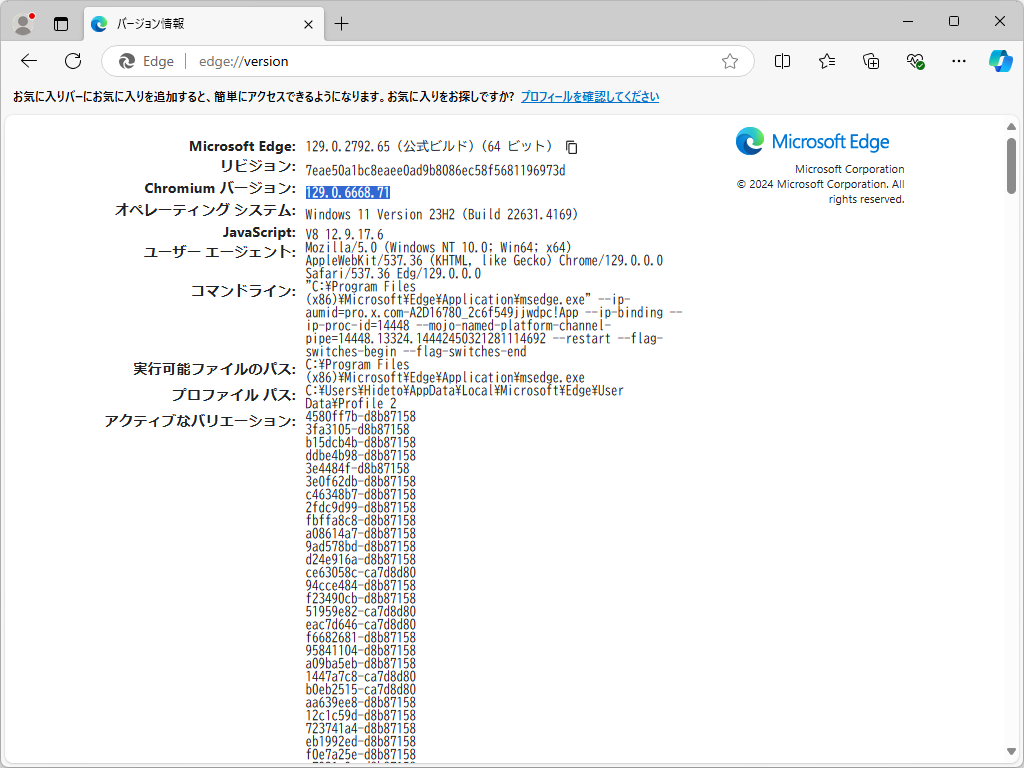1024x768 pixels.
Task: Open the Settings and more menu
Action: 958,61
